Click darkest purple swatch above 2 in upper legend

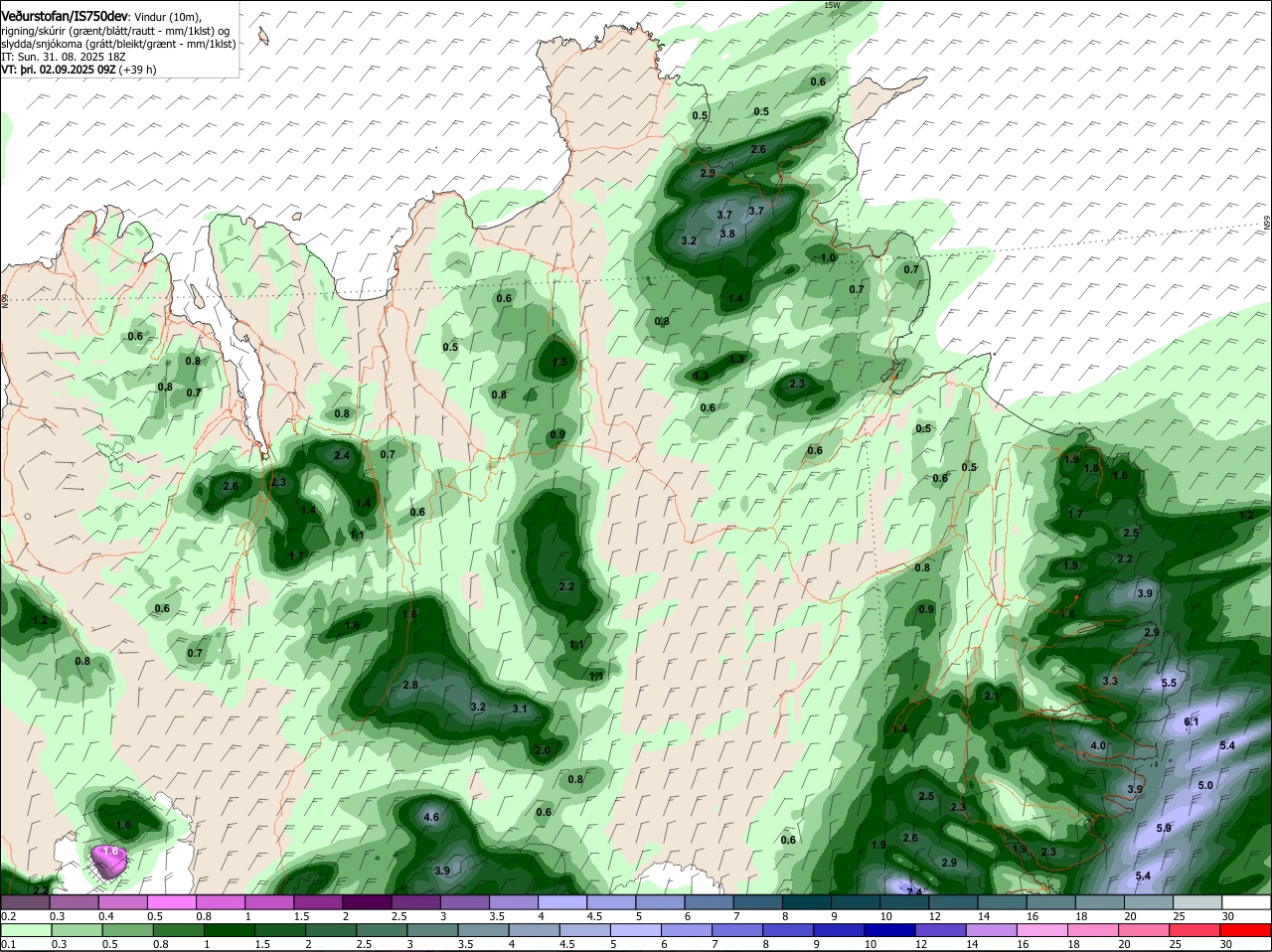368,902
